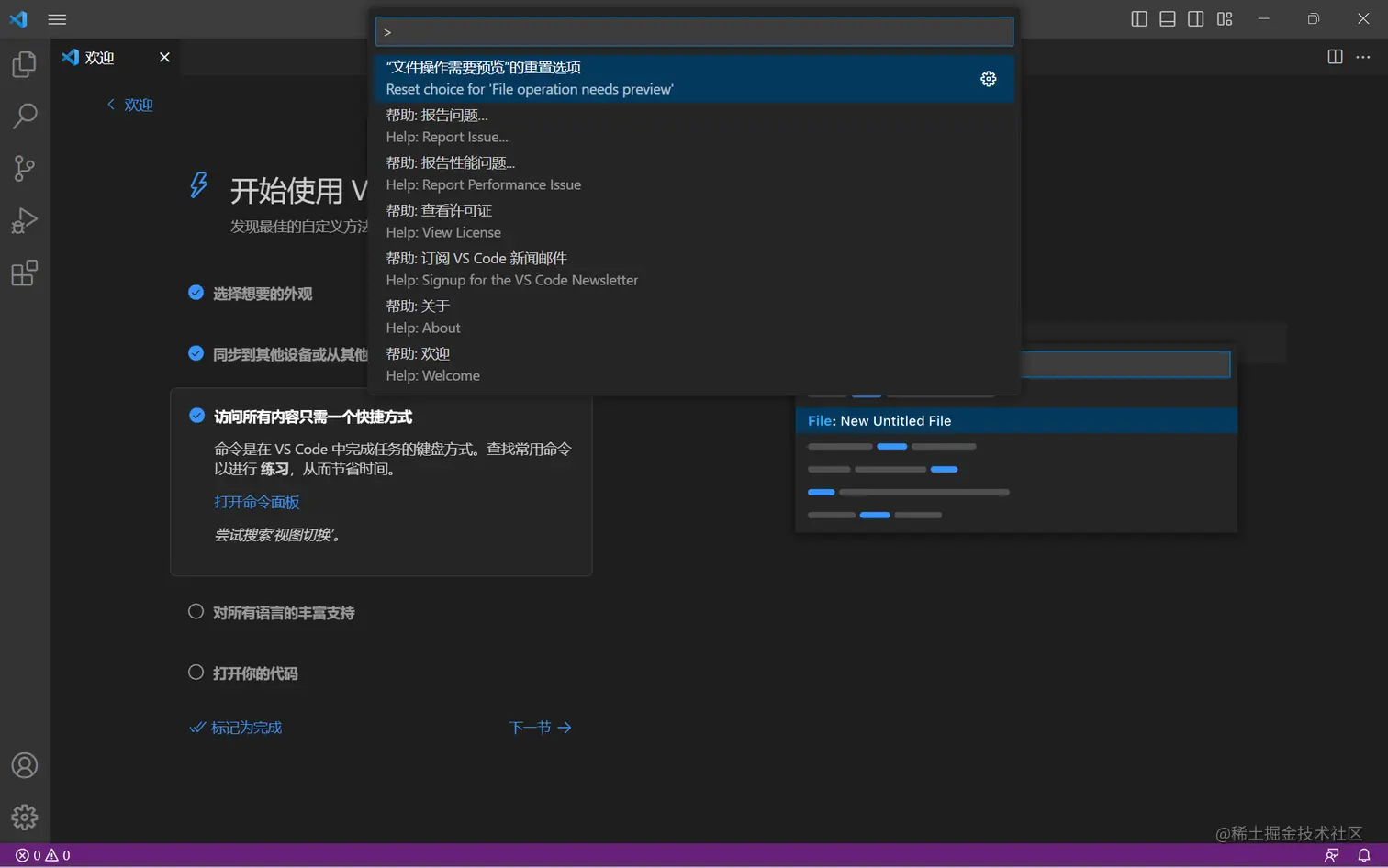Choose Help: Signup for VS Code Newsletter
This screenshot has height=868, width=1388.
[694, 269]
